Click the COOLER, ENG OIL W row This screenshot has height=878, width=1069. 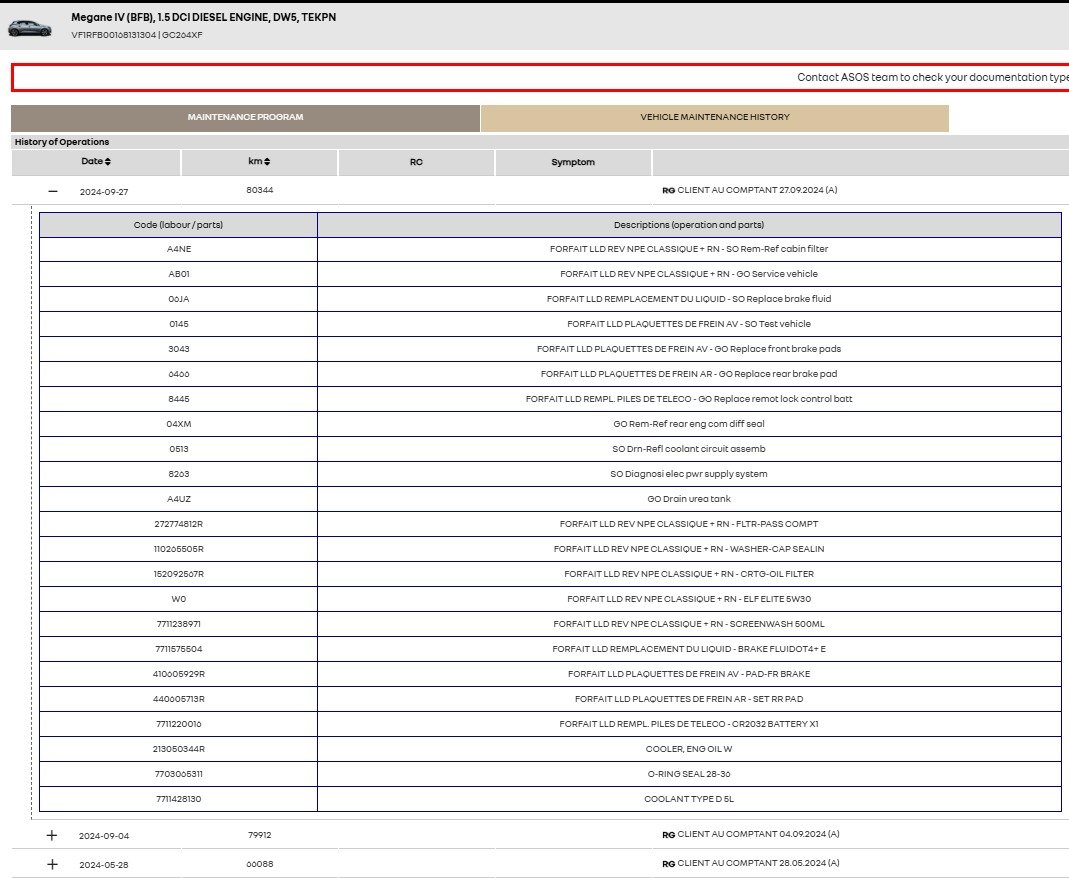(x=688, y=749)
